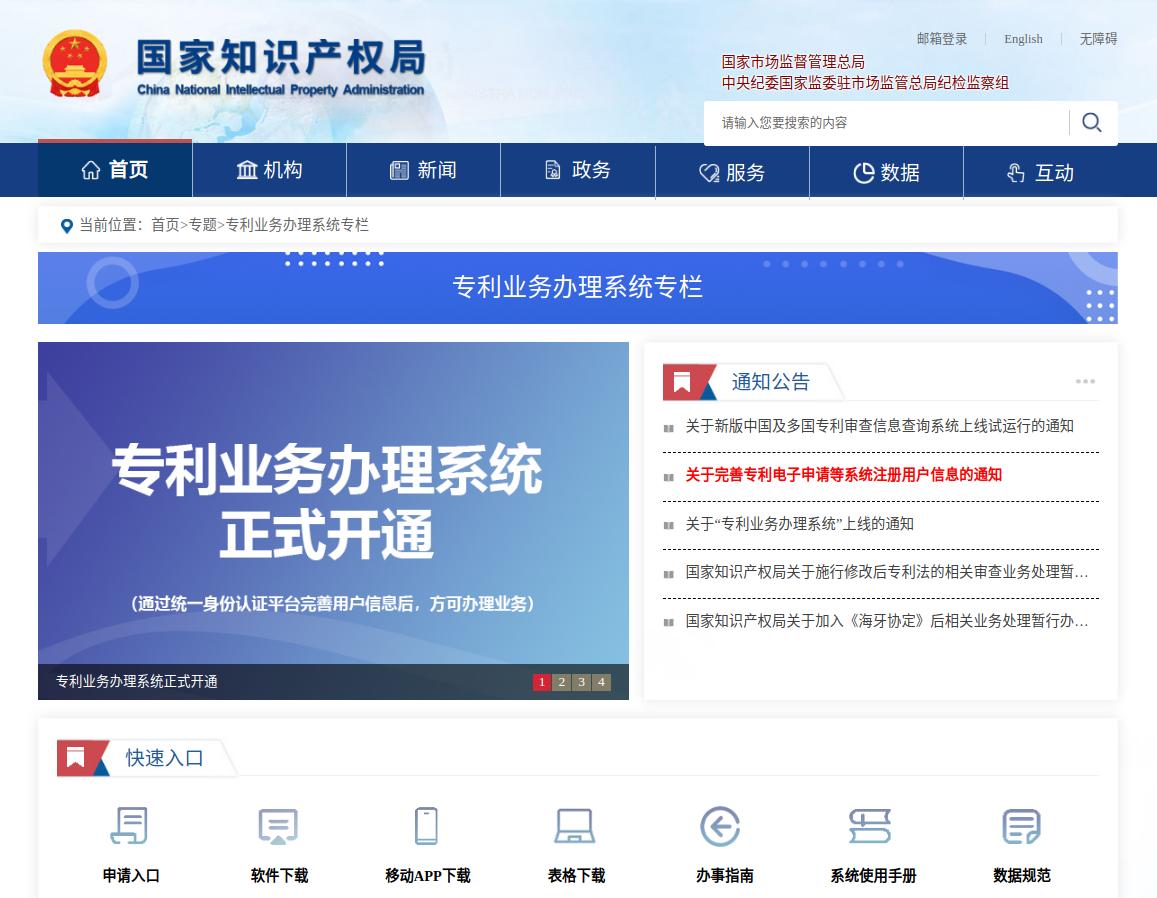The image size is (1157, 898).
Task: Open the 数据 navigation menu
Action: tap(886, 173)
